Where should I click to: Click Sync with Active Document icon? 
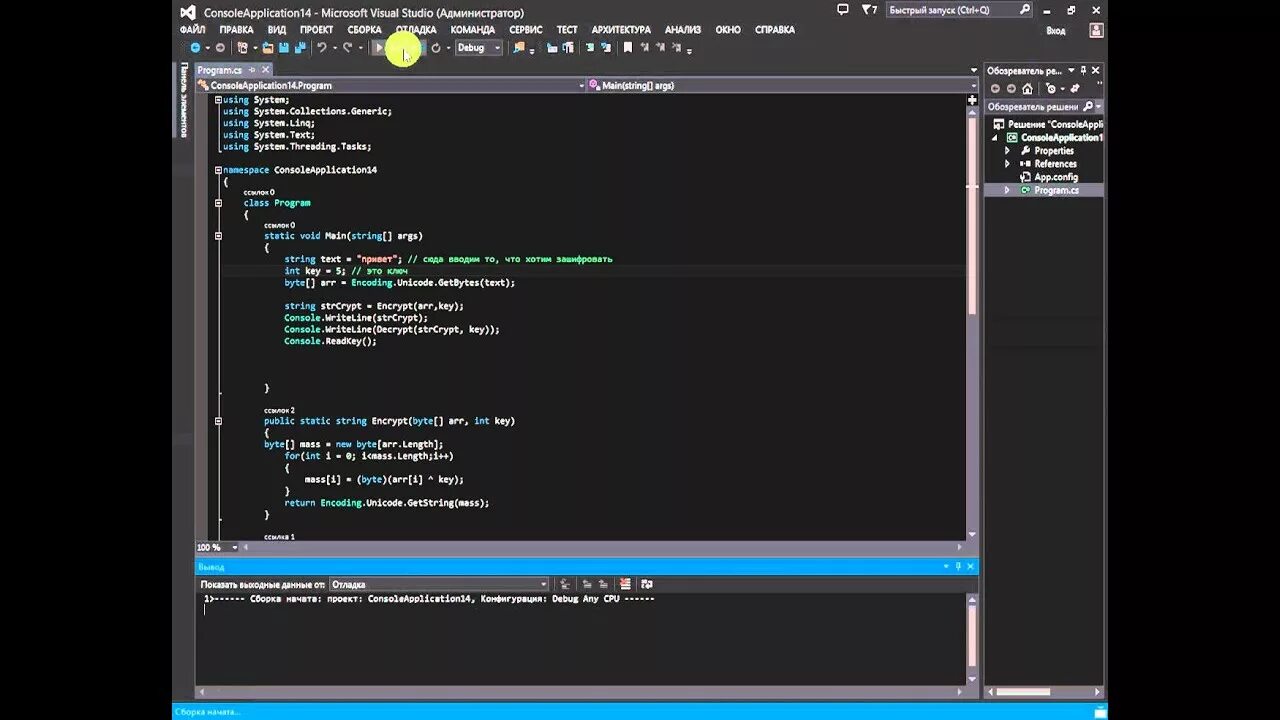(1075, 88)
